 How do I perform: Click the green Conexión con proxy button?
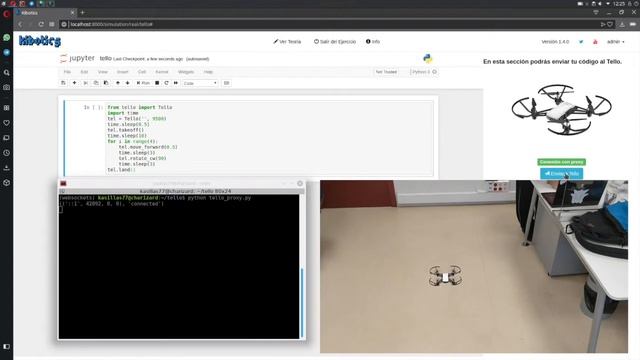(x=562, y=162)
